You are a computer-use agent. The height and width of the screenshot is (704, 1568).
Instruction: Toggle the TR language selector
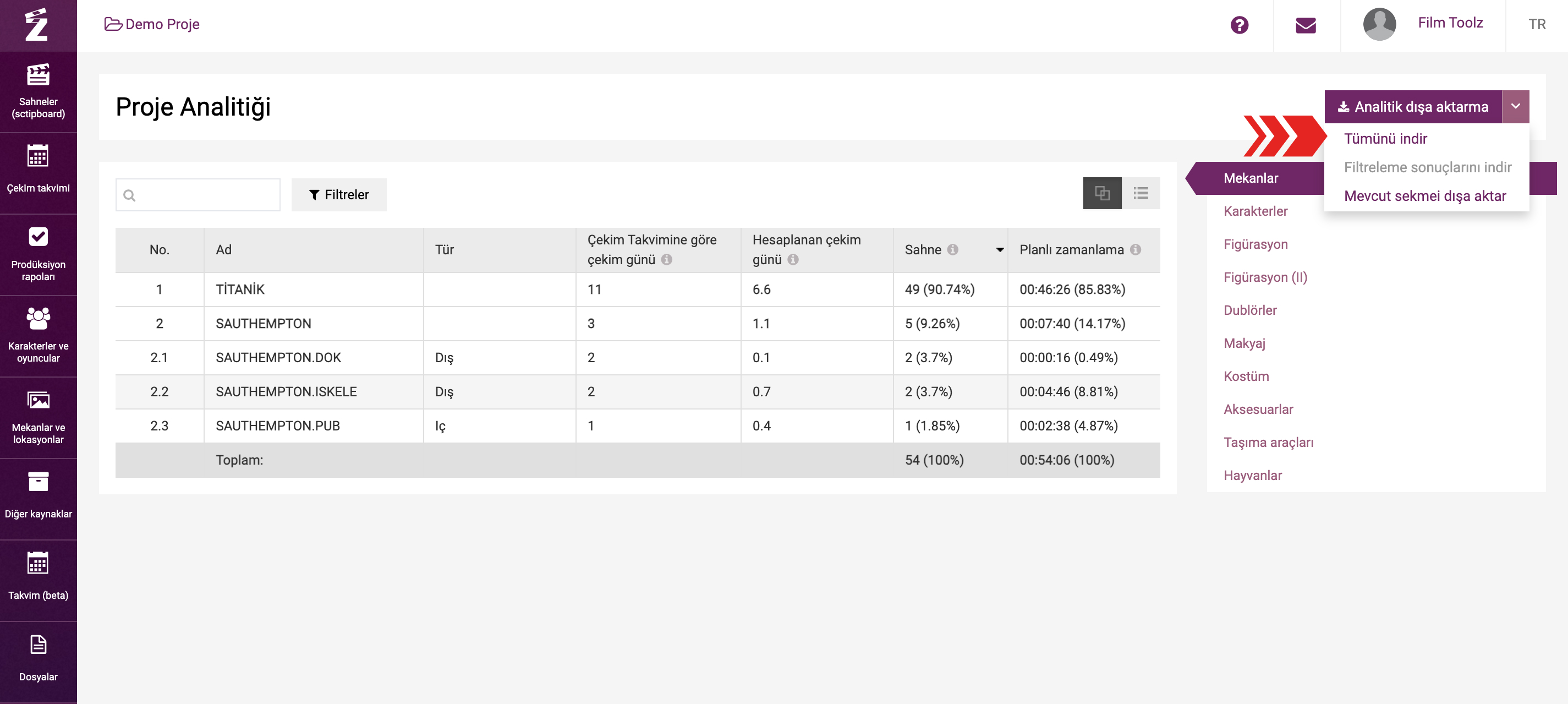tap(1536, 24)
